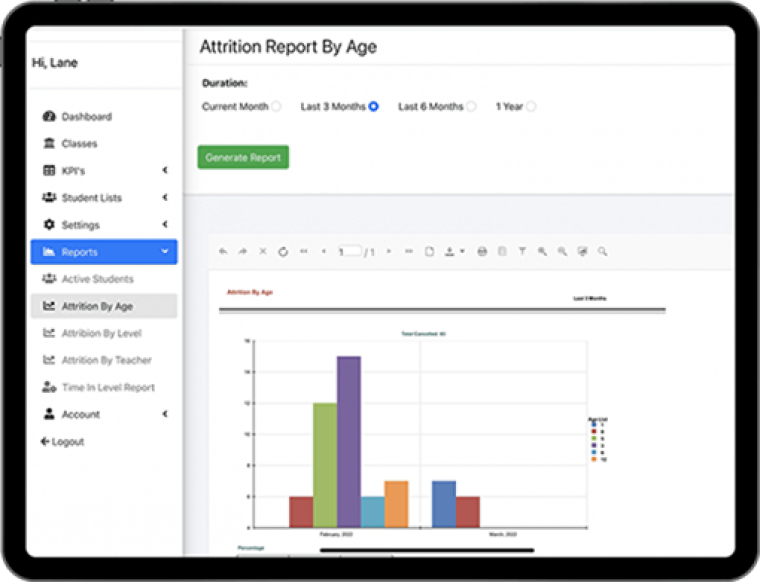This screenshot has width=760, height=582.
Task: Click the page number input field
Action: [349, 251]
